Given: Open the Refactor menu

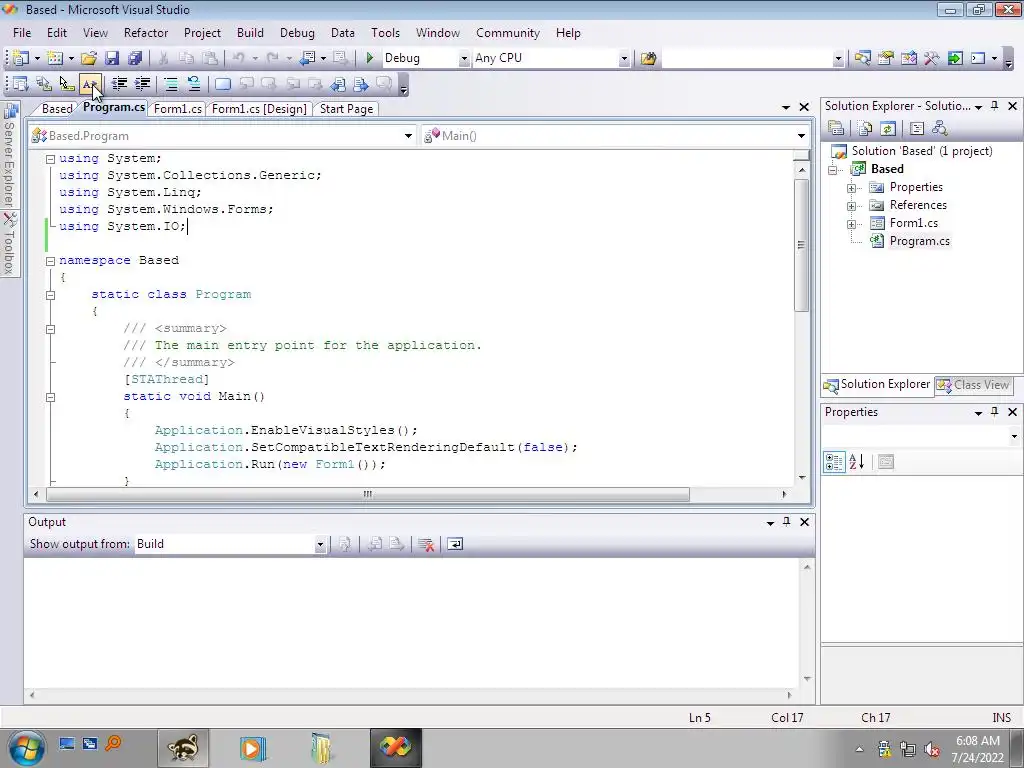Looking at the screenshot, I should [146, 33].
